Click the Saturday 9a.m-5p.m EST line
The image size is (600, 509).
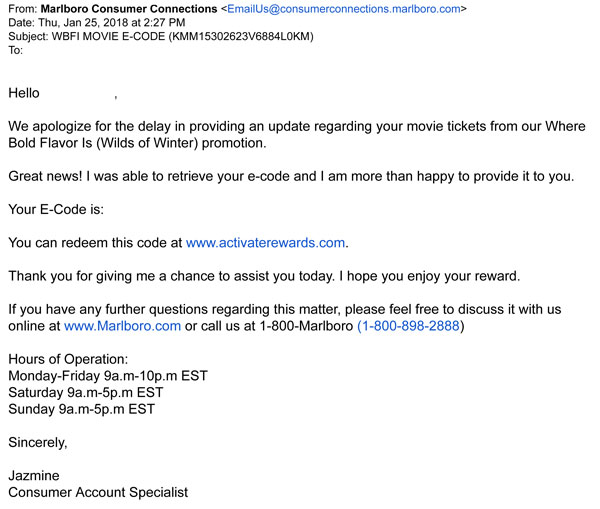[x=85, y=391]
